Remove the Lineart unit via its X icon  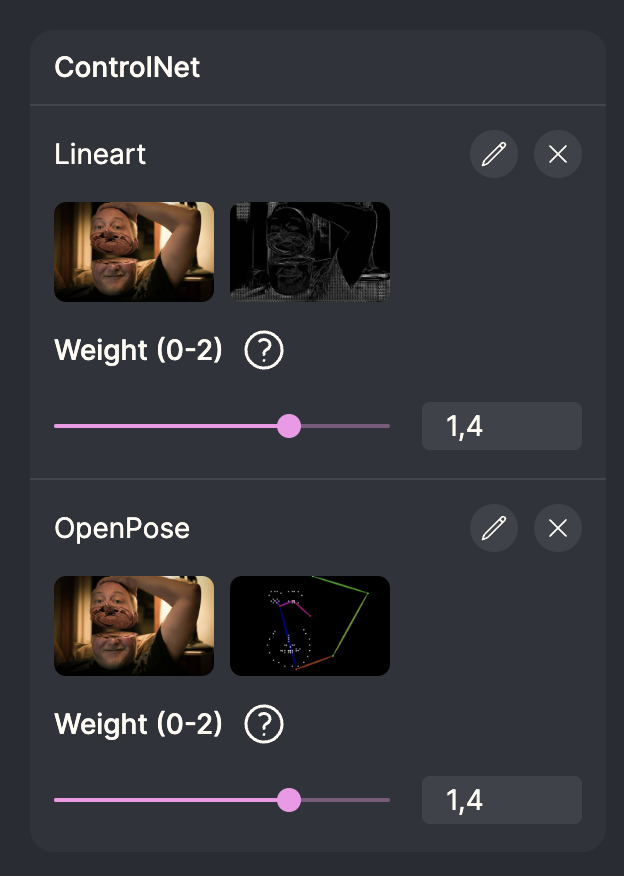pos(557,154)
